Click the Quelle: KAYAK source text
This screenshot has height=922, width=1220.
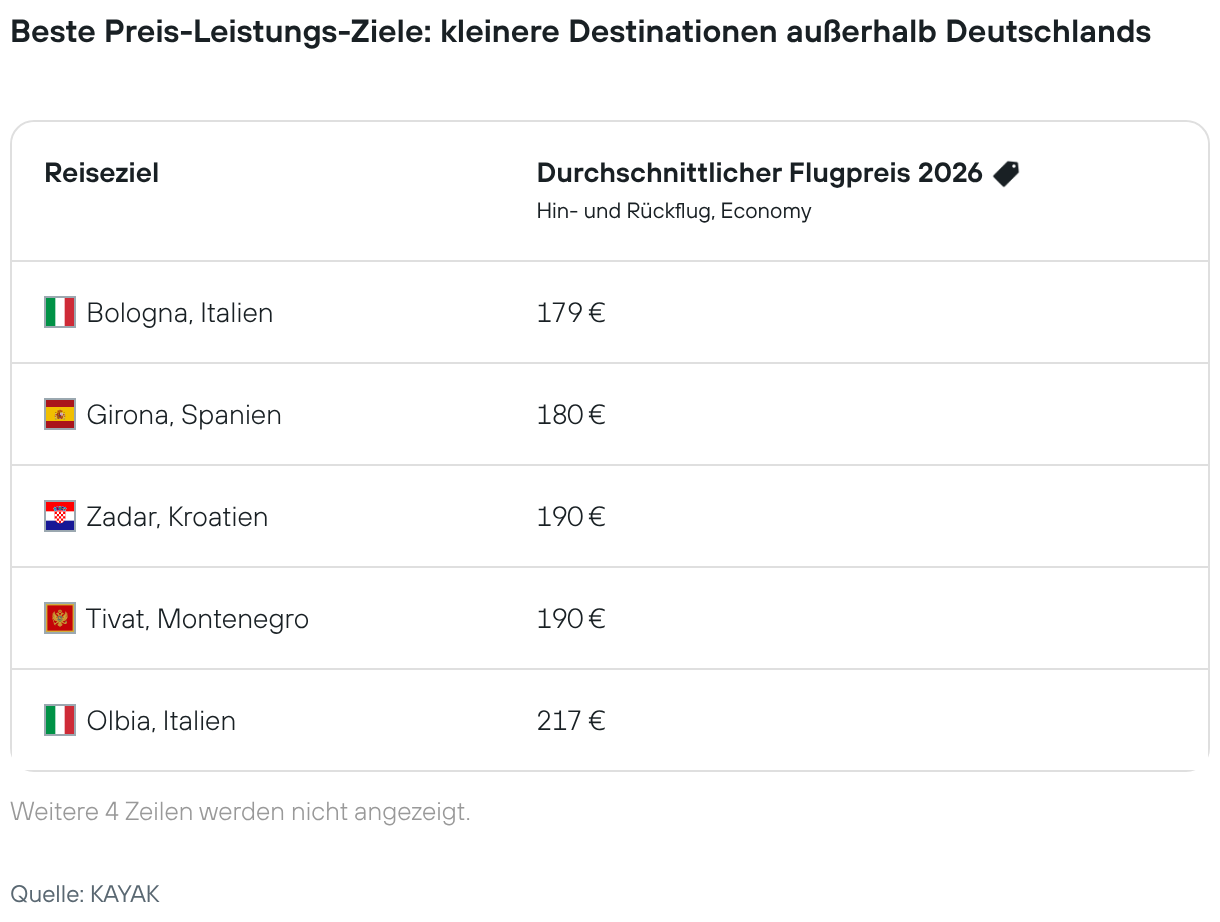tap(85, 893)
